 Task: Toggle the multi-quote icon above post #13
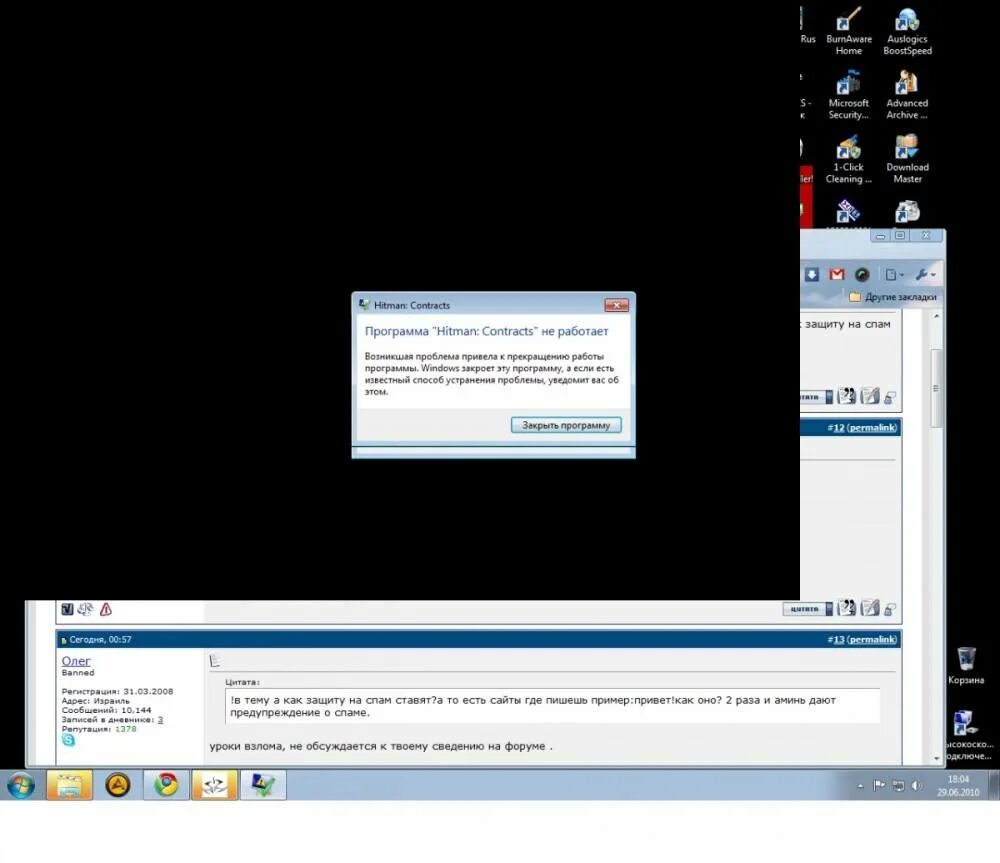tap(846, 608)
